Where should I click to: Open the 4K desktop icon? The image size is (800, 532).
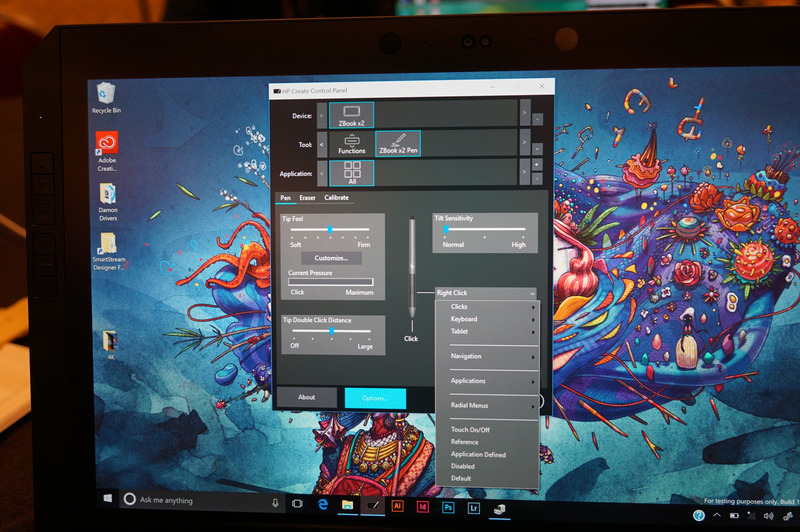click(110, 345)
